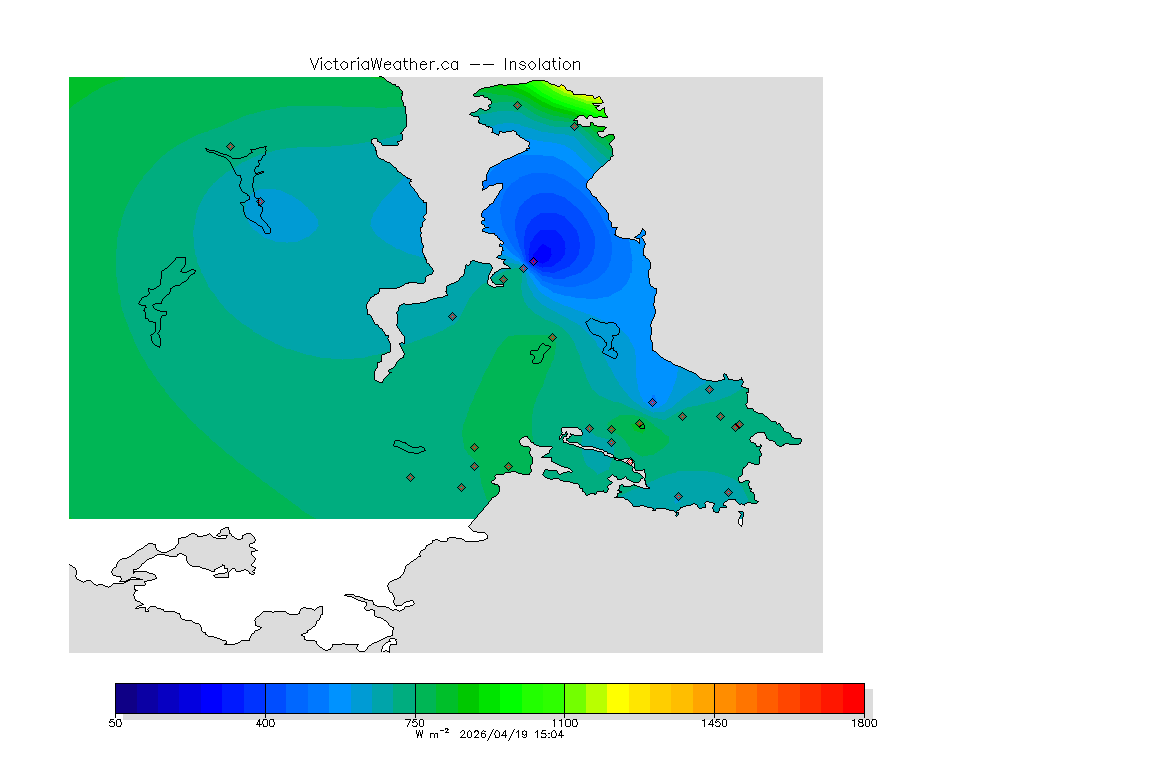Select the 1100 tick label on the legend
The height and width of the screenshot is (768, 1152).
(x=564, y=723)
